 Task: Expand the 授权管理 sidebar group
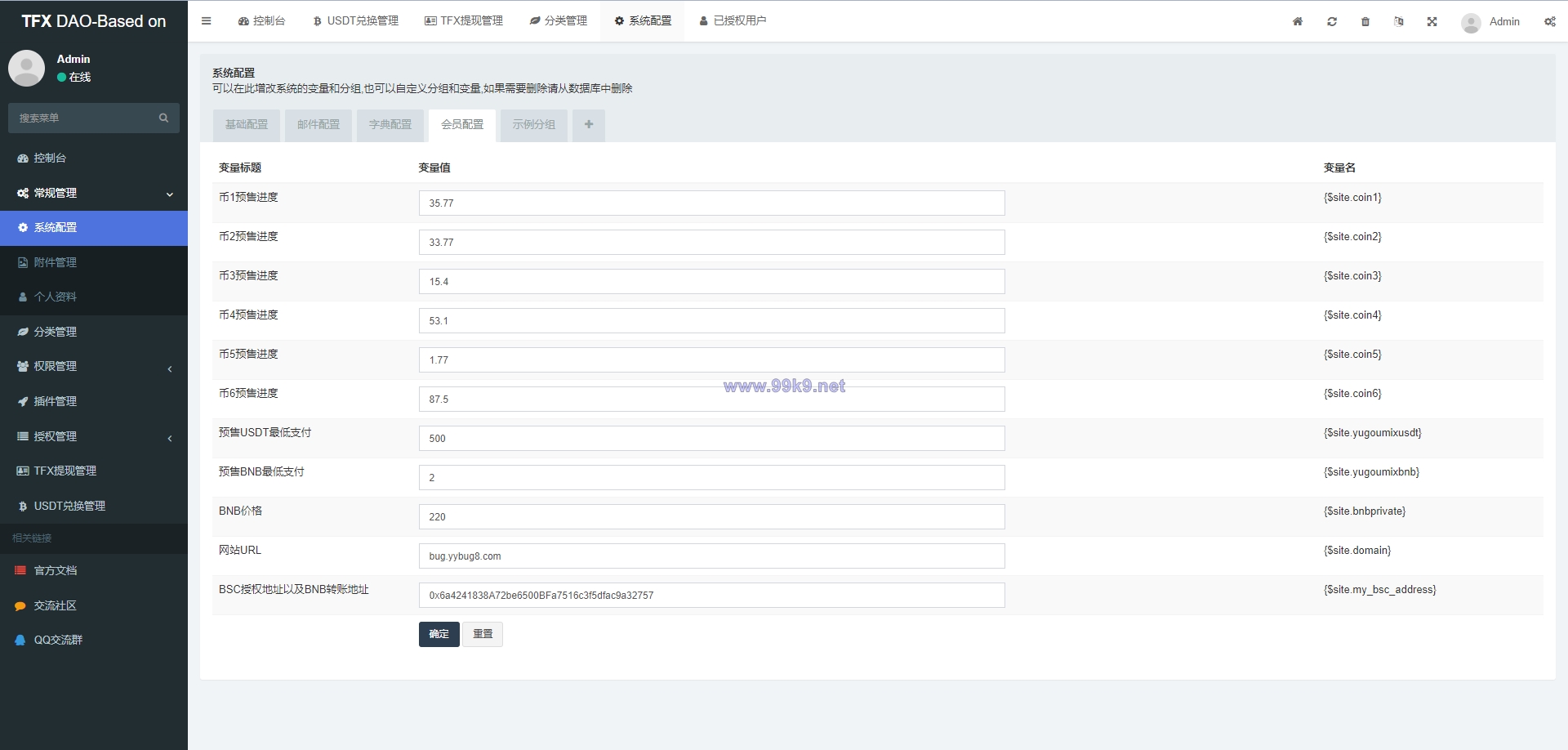click(x=94, y=436)
